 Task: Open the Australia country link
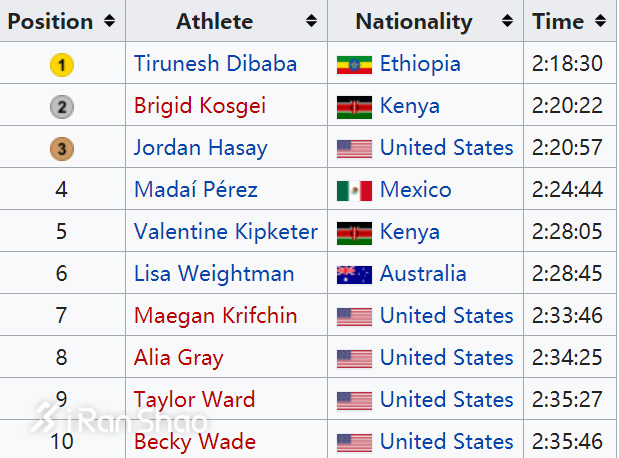423,274
